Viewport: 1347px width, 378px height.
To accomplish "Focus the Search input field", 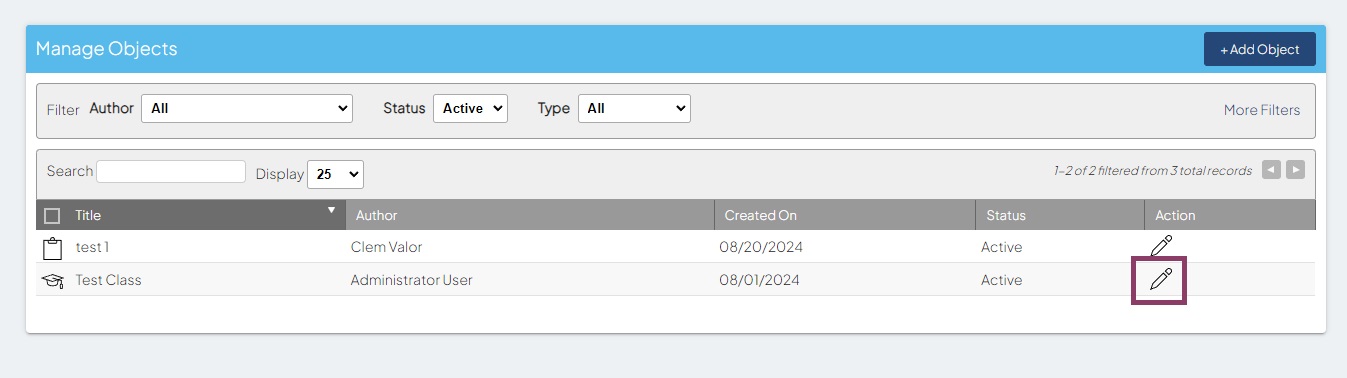I will [x=171, y=171].
